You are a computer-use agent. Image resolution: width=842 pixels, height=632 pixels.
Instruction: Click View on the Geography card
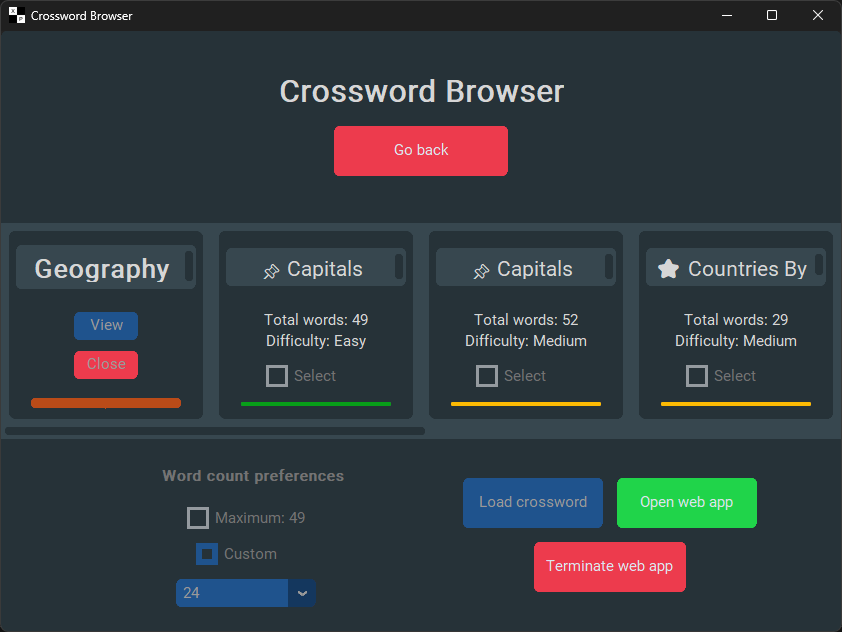[106, 325]
